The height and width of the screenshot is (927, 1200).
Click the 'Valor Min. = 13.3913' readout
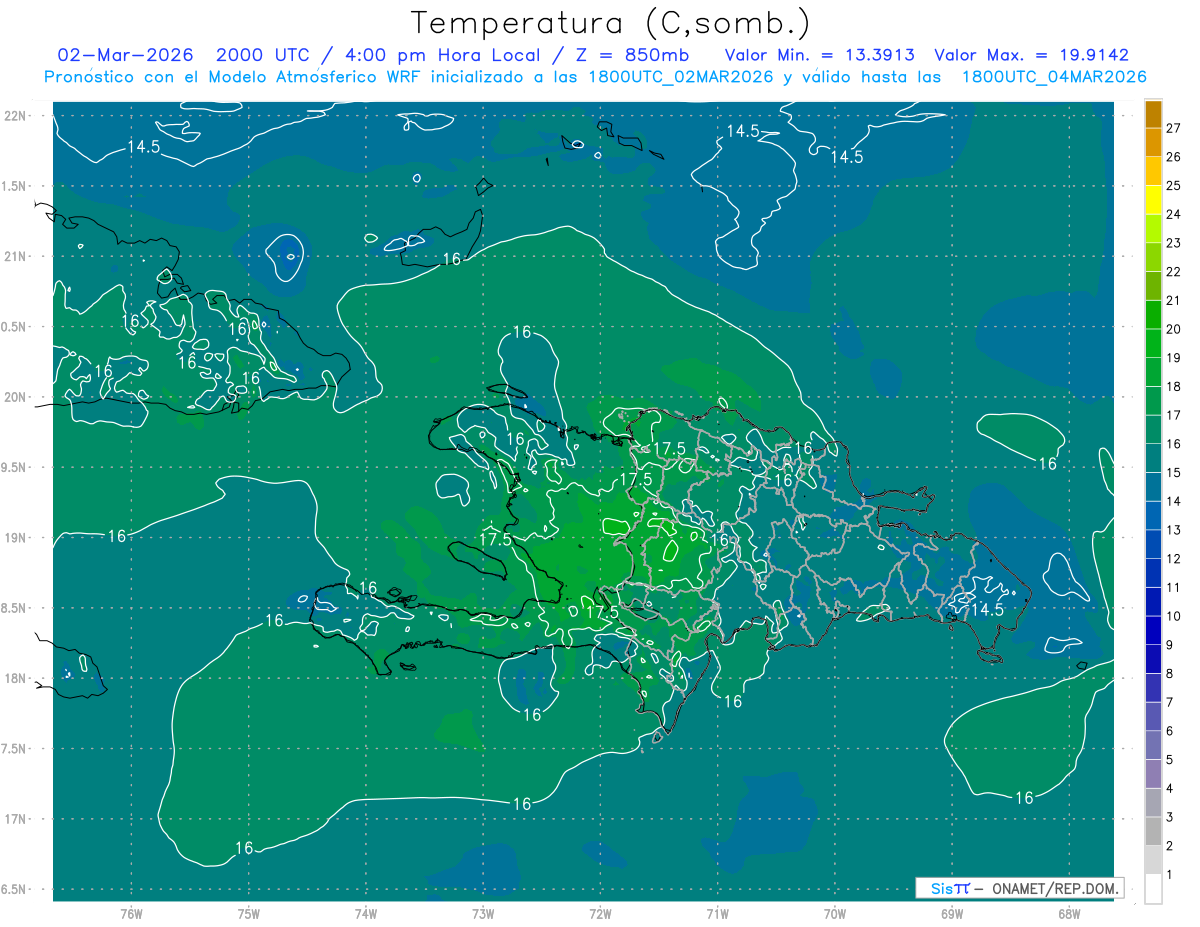(819, 55)
